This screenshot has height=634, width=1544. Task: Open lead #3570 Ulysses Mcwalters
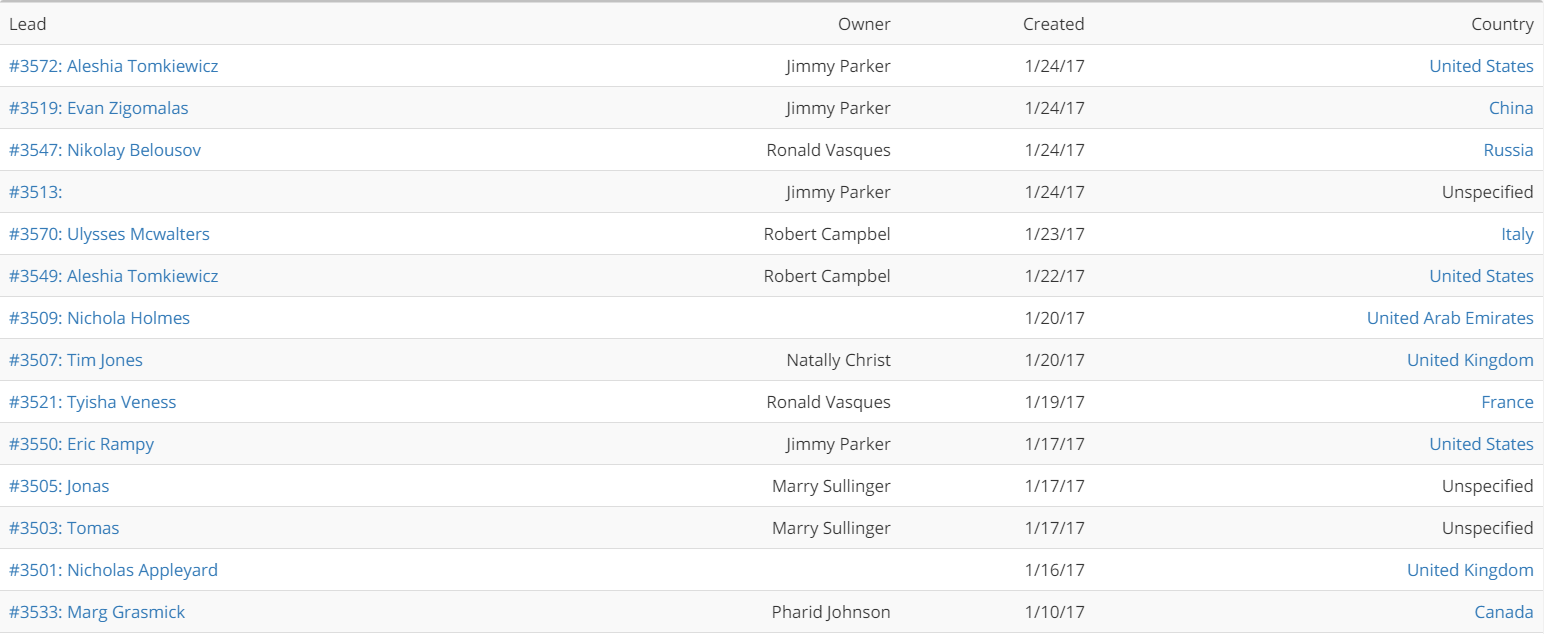(x=109, y=234)
